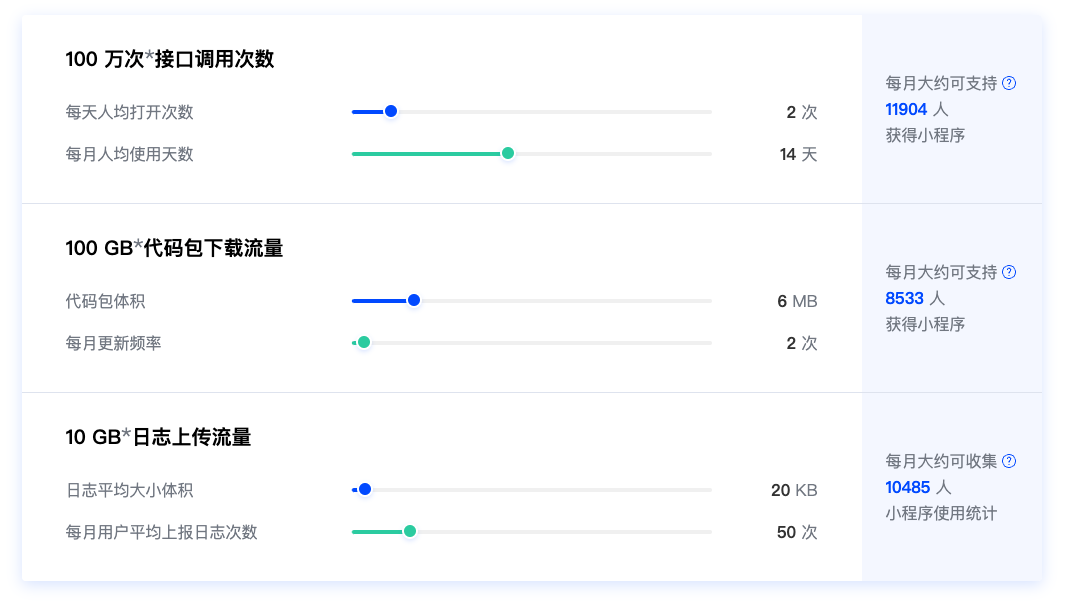The image size is (1067, 602).
Task: Click the 10 GB*日志上传流量 heading
Action: click(x=158, y=437)
